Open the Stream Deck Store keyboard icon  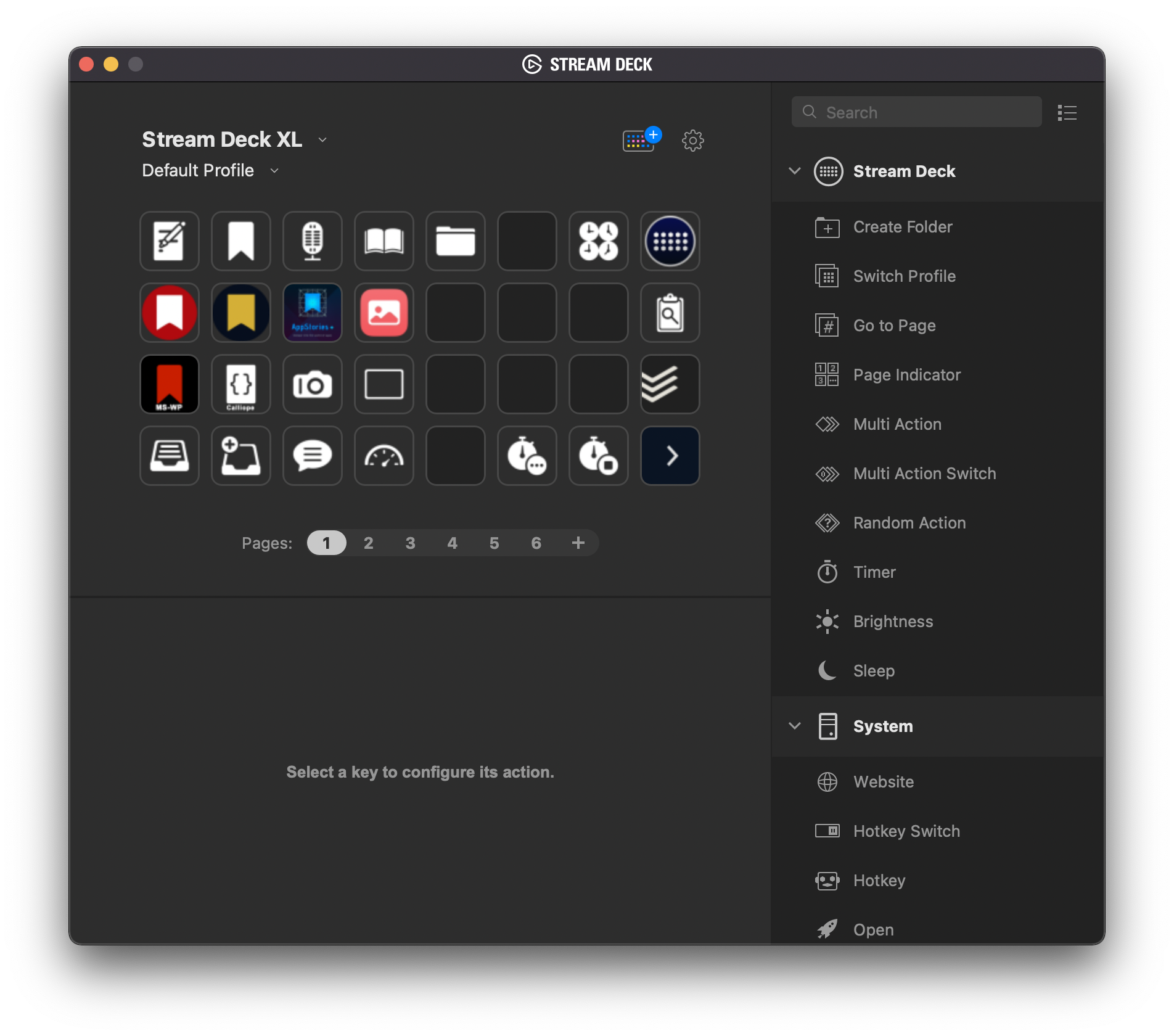[x=641, y=139]
